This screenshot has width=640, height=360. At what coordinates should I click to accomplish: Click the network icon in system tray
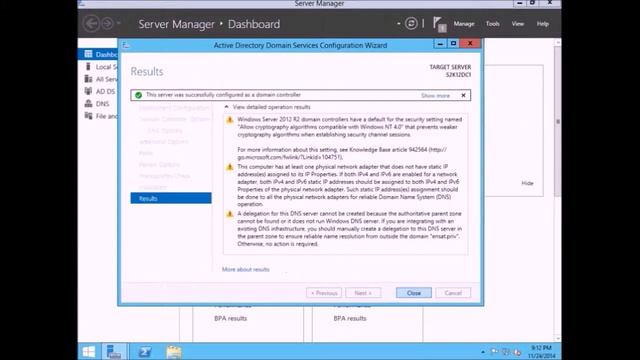point(506,351)
